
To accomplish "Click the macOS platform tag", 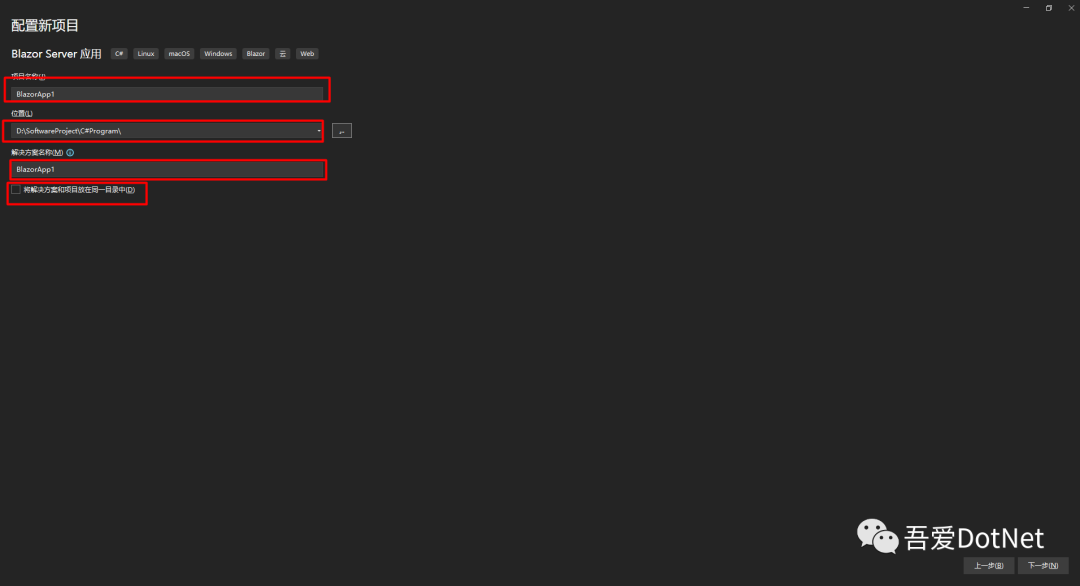I will (x=179, y=54).
